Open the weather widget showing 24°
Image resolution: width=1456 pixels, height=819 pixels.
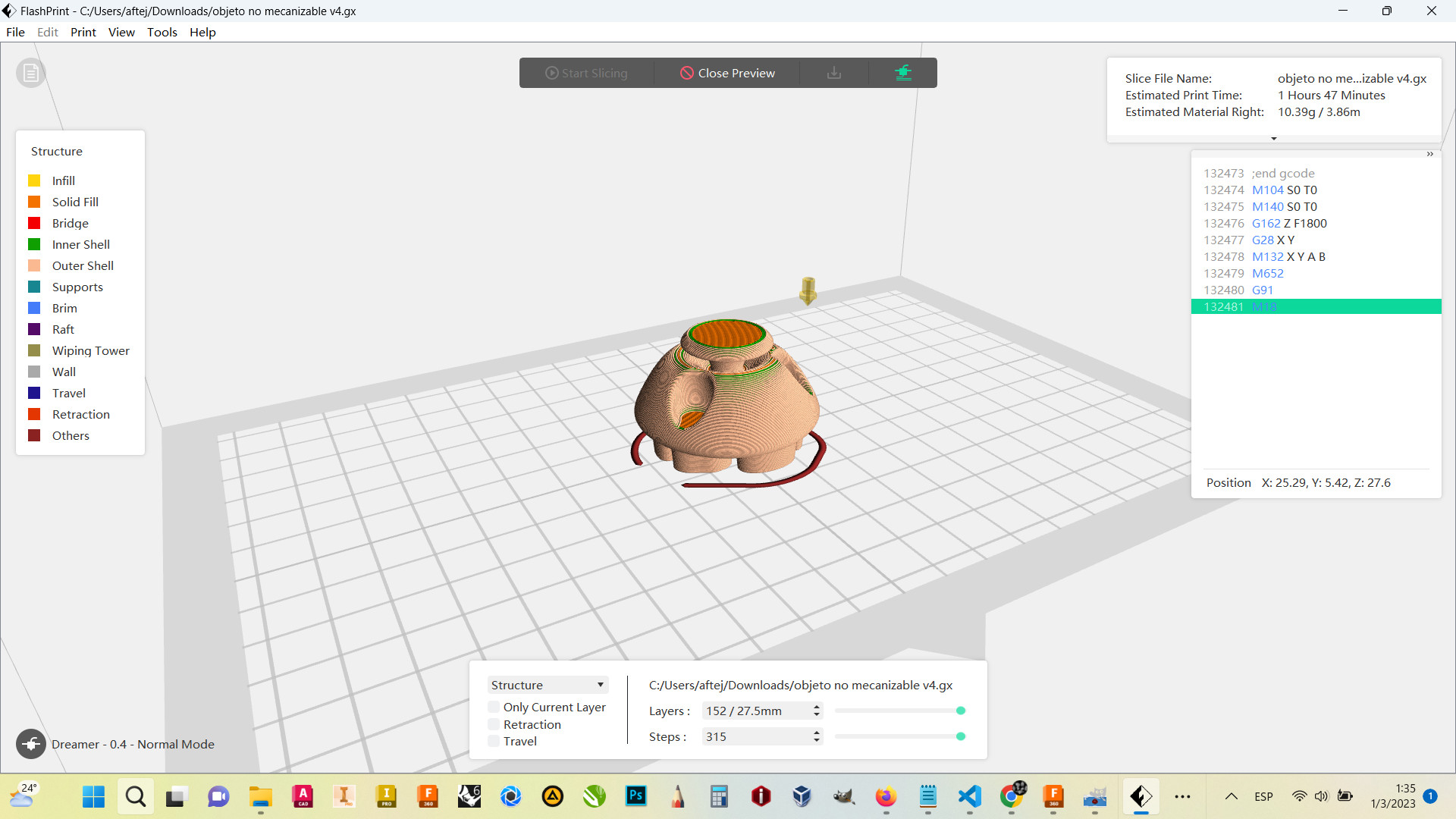click(23, 795)
